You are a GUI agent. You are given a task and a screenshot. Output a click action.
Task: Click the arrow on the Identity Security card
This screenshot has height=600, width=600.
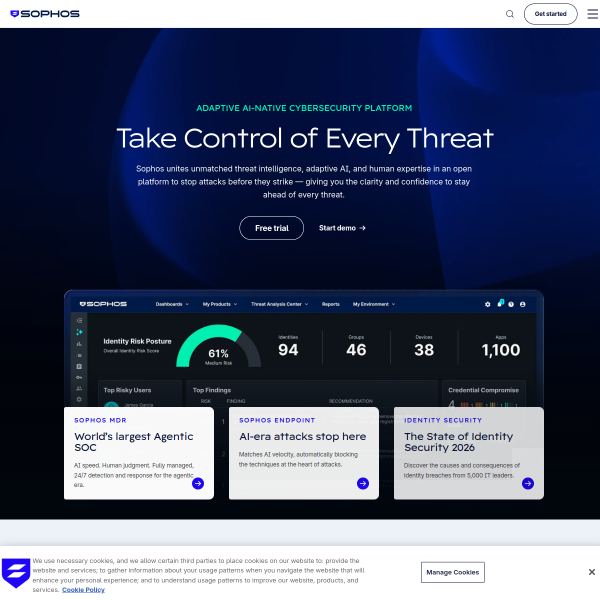tap(528, 484)
